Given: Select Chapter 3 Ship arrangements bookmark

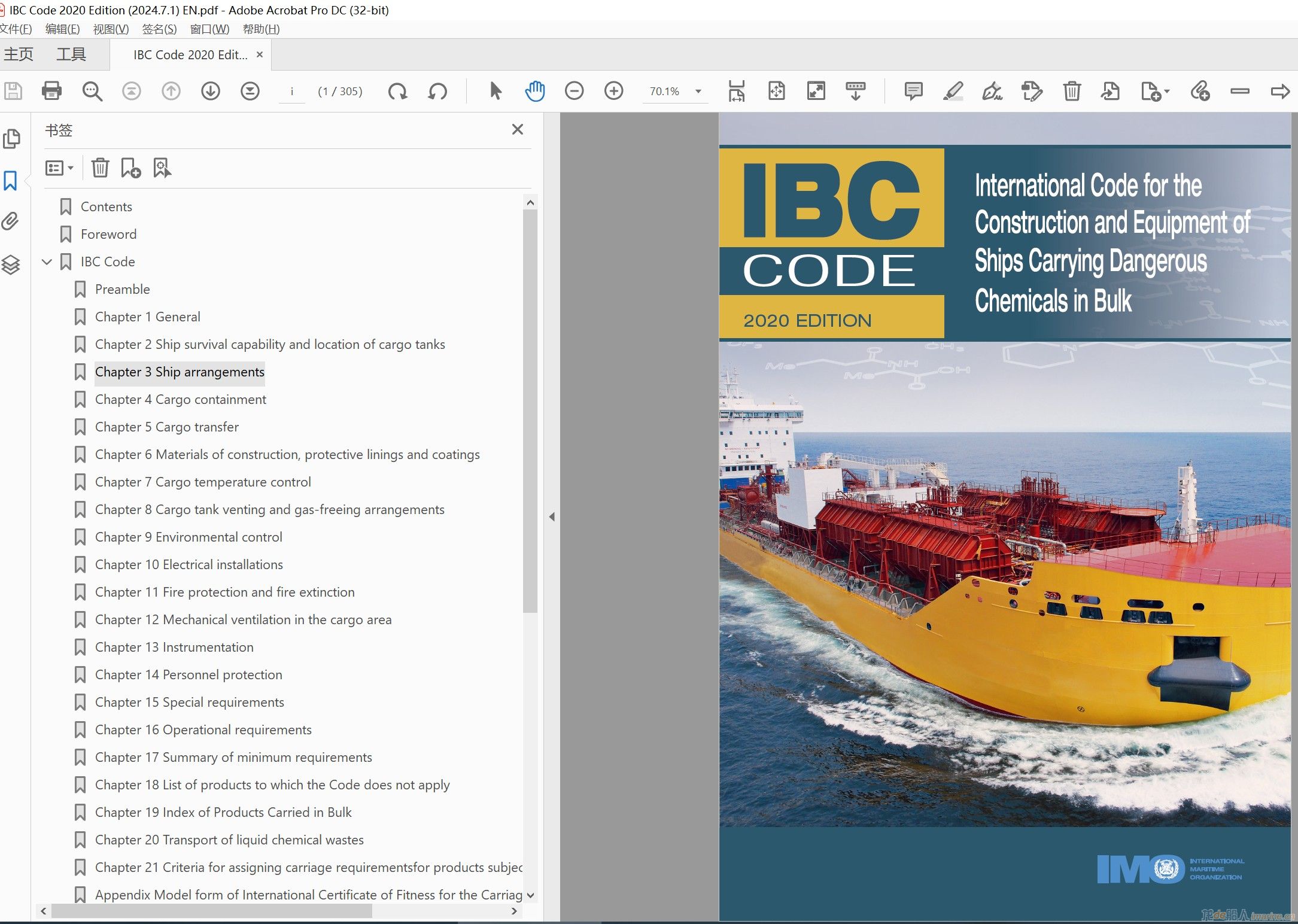Looking at the screenshot, I should tap(180, 372).
